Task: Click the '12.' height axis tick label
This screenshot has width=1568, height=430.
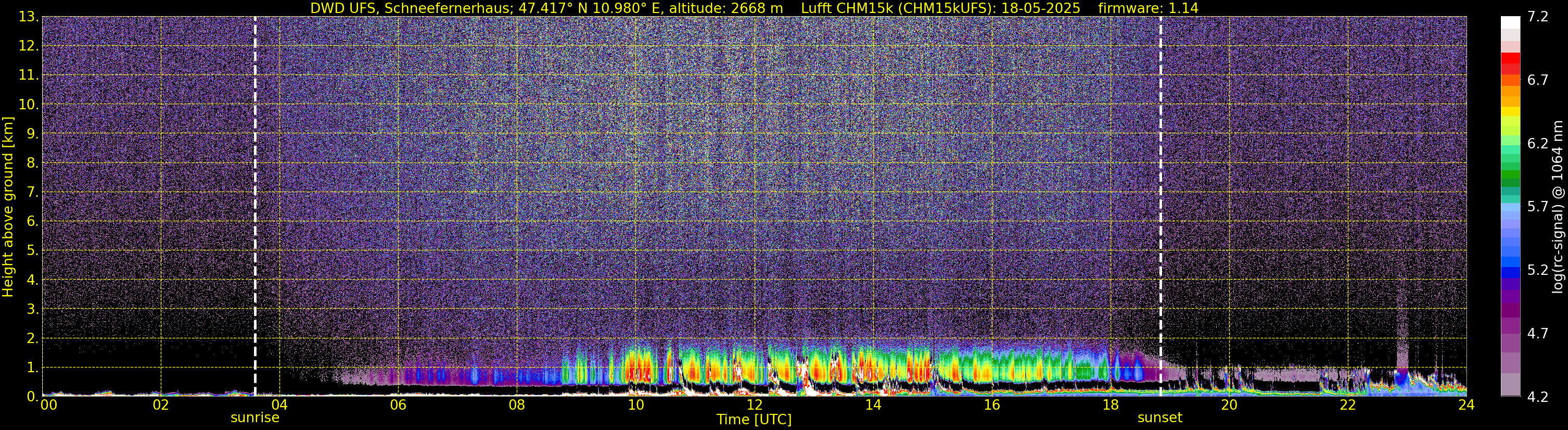Action: [28, 46]
